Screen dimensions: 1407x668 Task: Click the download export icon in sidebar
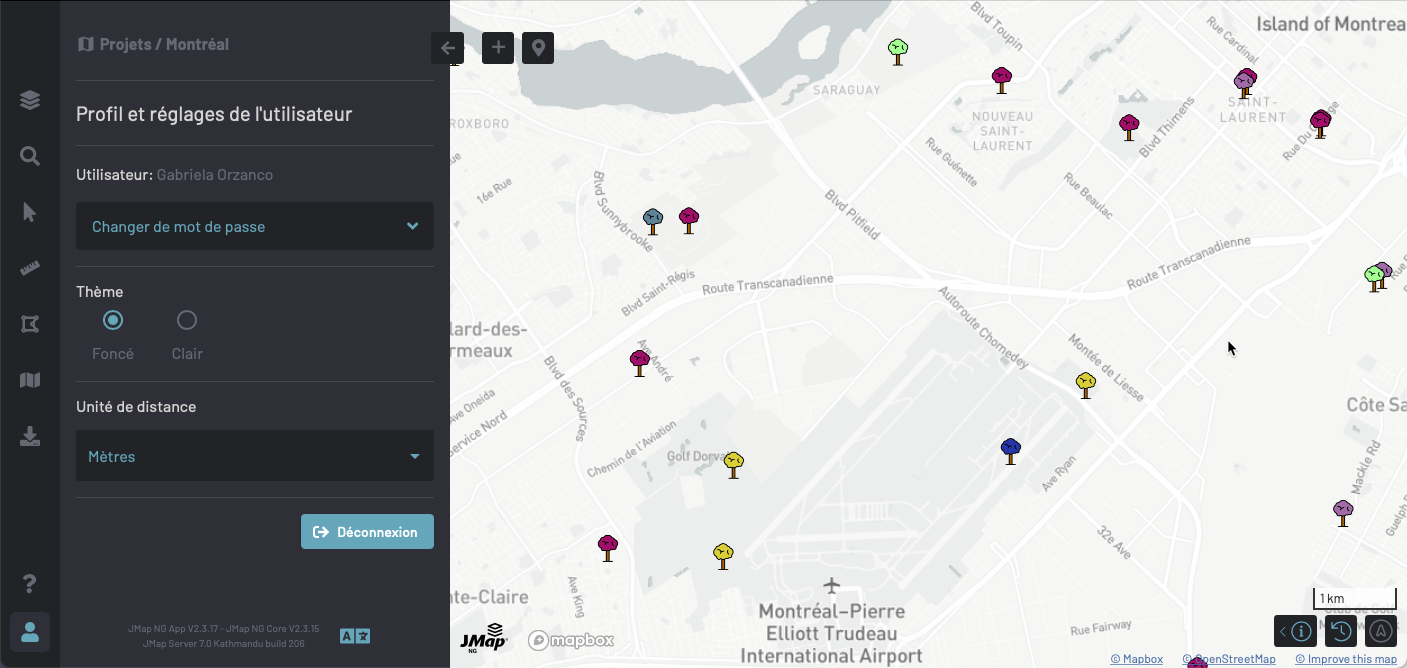30,436
